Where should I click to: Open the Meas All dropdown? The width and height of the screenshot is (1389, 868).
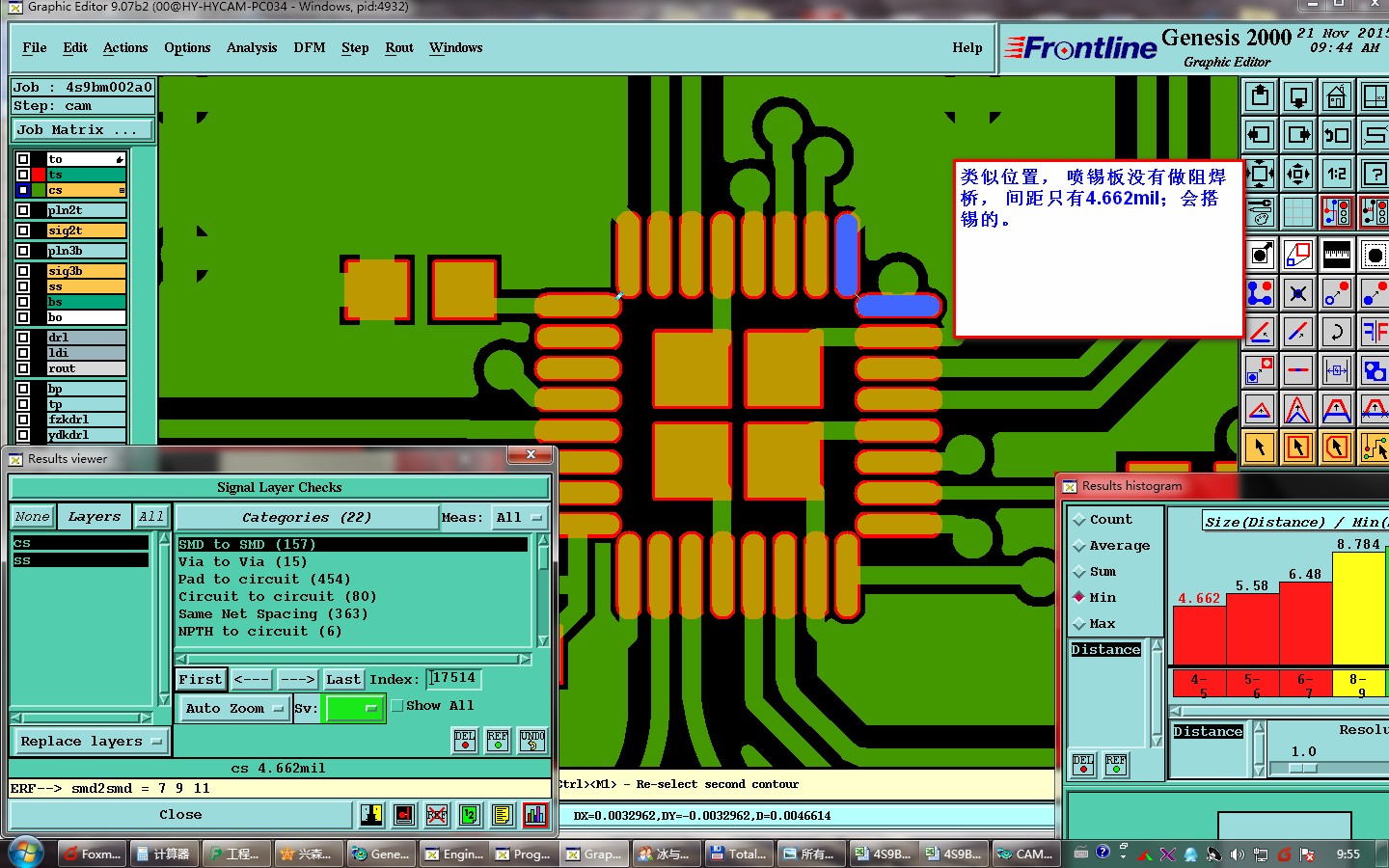(519, 518)
